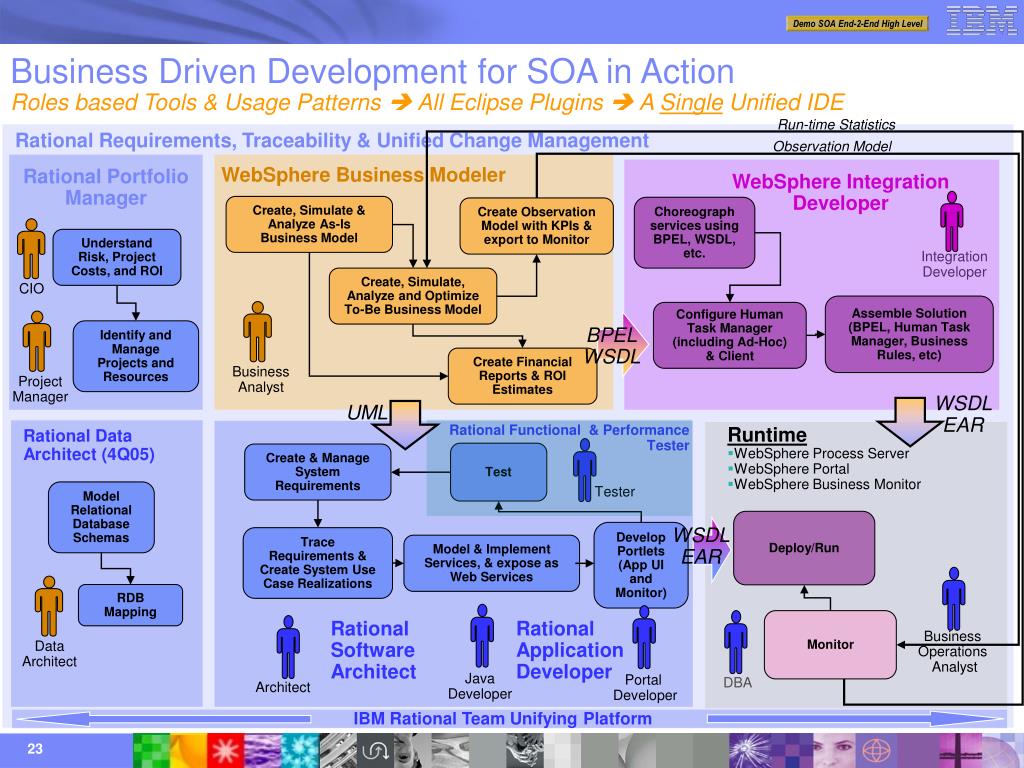Viewport: 1024px width, 768px height.
Task: Click Configure Human Task Manager box
Action: pyautogui.click(x=729, y=335)
